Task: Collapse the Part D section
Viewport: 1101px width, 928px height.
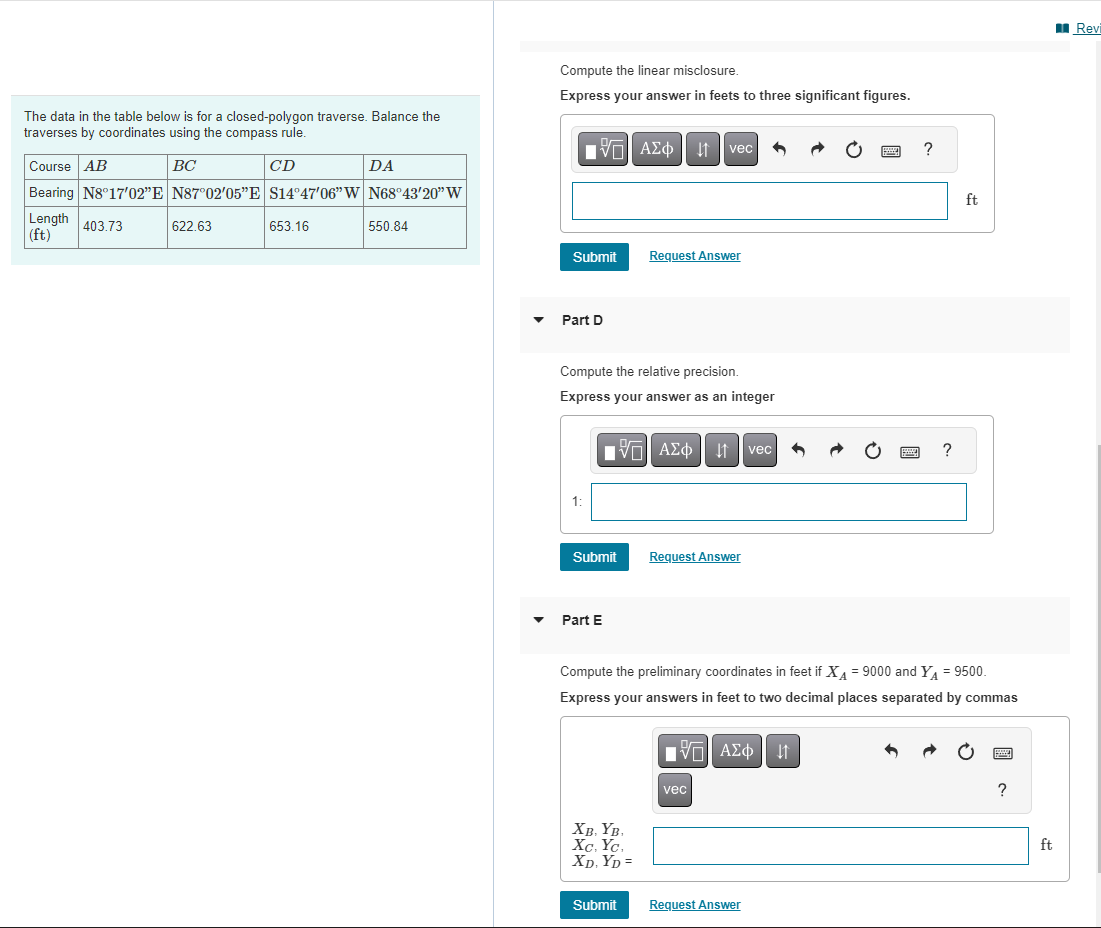Action: click(x=538, y=320)
